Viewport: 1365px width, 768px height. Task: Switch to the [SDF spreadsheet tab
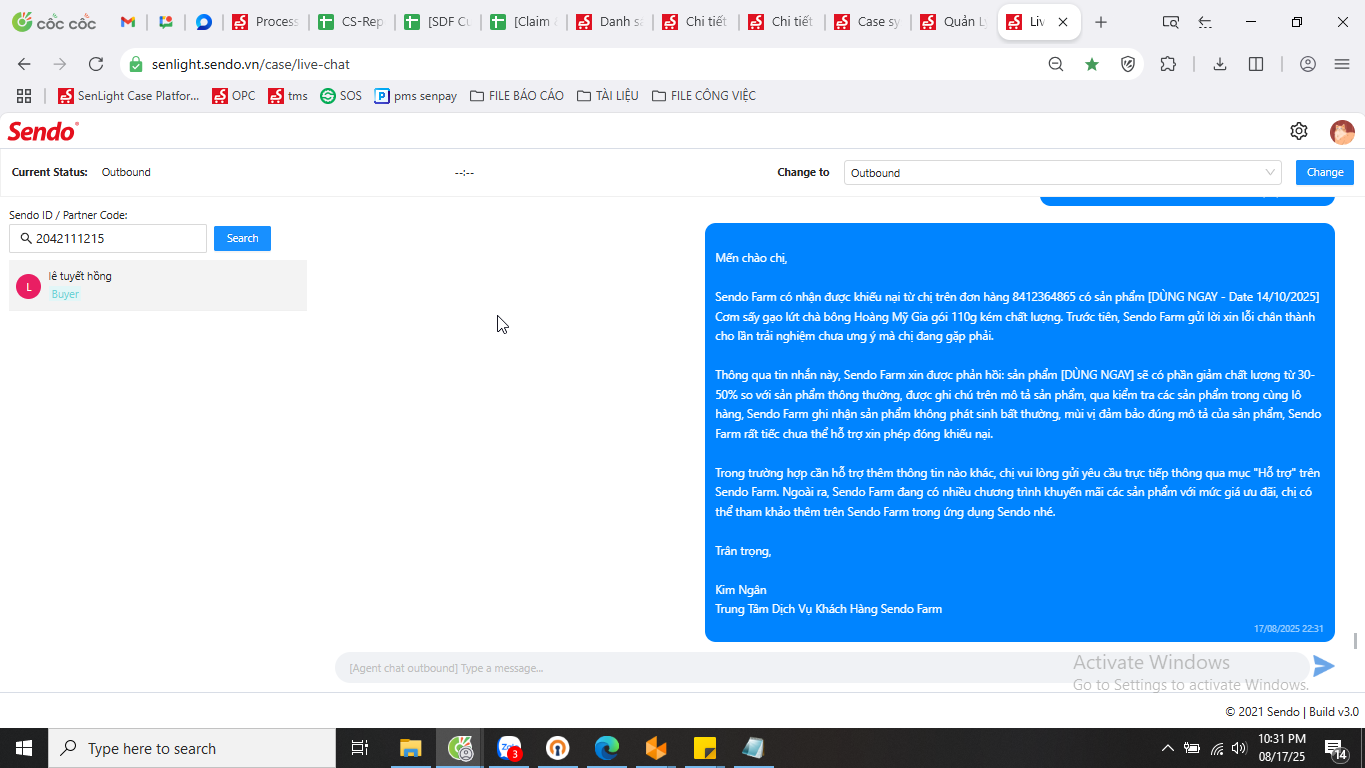coord(437,22)
